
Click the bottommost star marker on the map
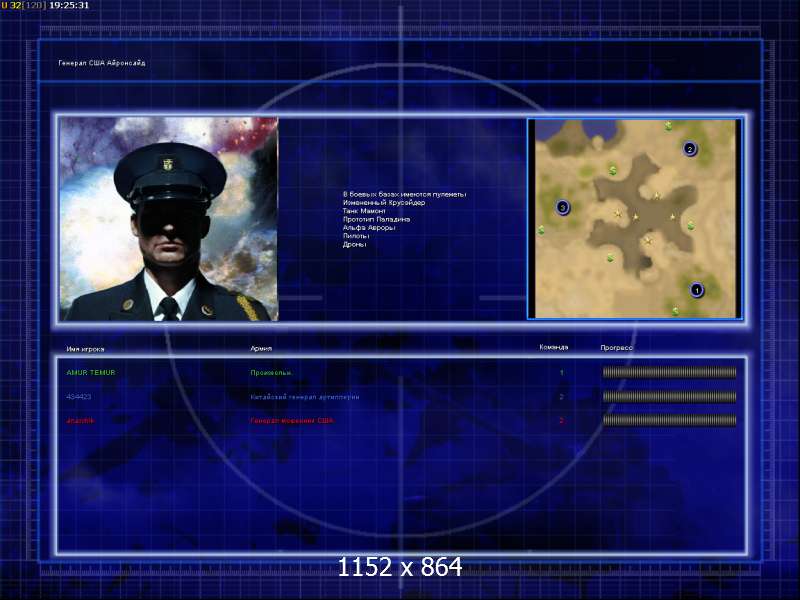click(x=648, y=240)
